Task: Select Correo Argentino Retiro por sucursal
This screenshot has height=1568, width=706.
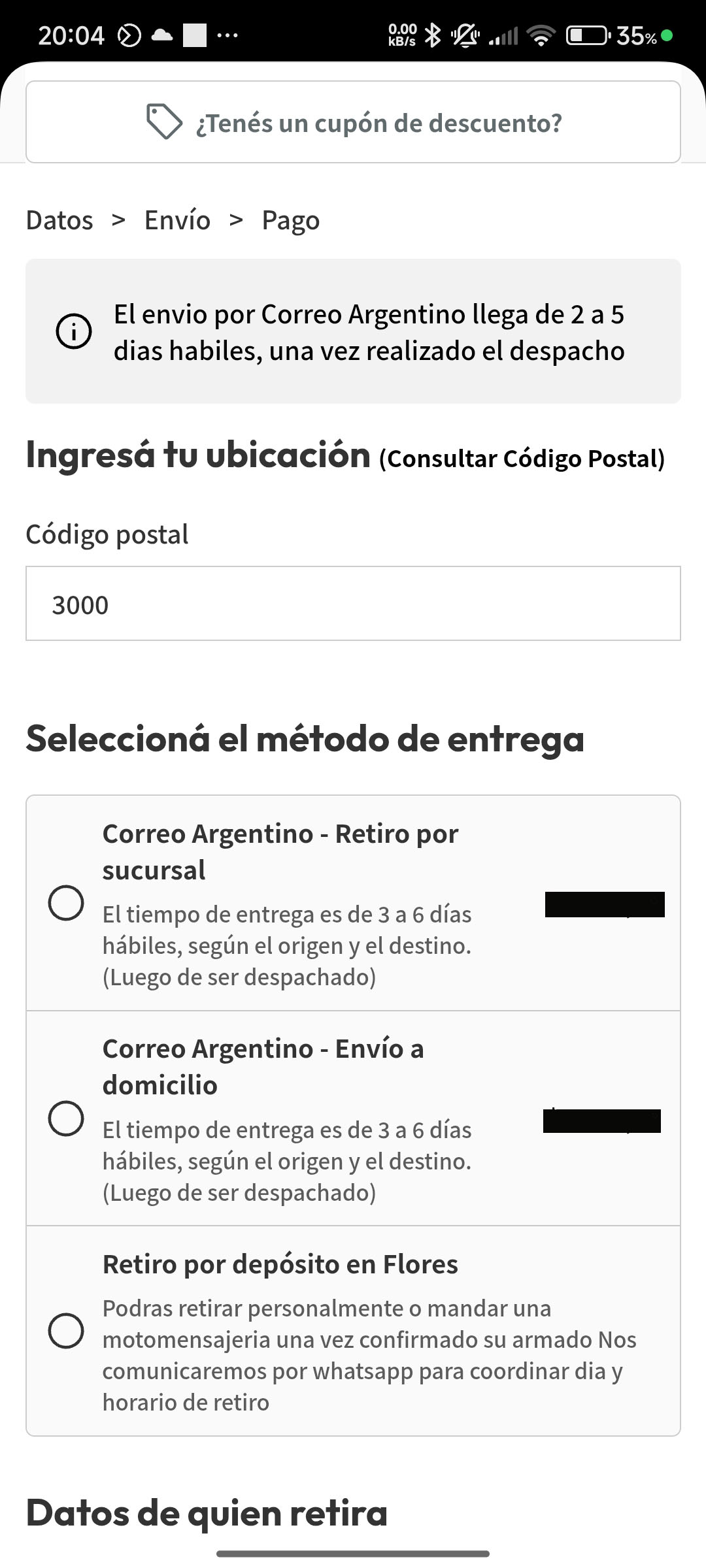Action: (66, 903)
